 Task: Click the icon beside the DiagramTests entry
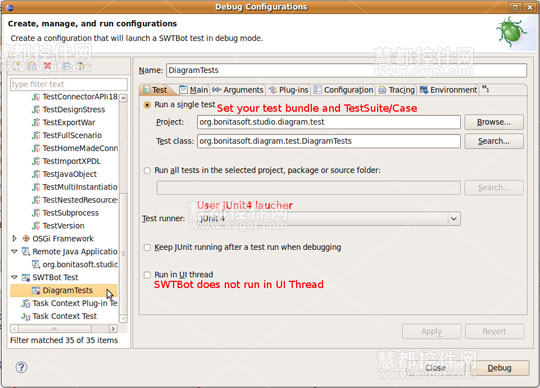click(x=36, y=291)
